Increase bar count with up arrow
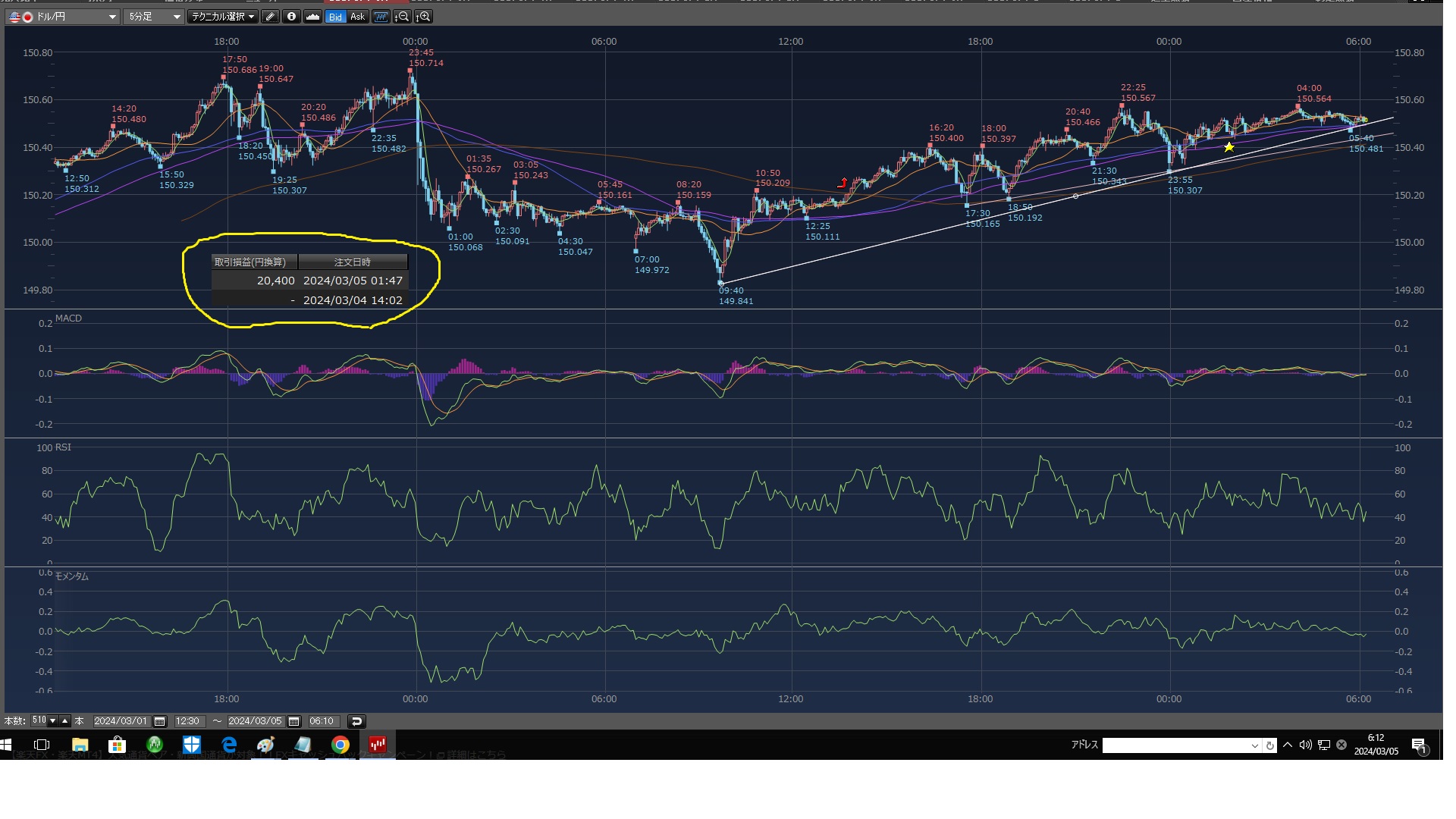1456x819 pixels. point(65,721)
